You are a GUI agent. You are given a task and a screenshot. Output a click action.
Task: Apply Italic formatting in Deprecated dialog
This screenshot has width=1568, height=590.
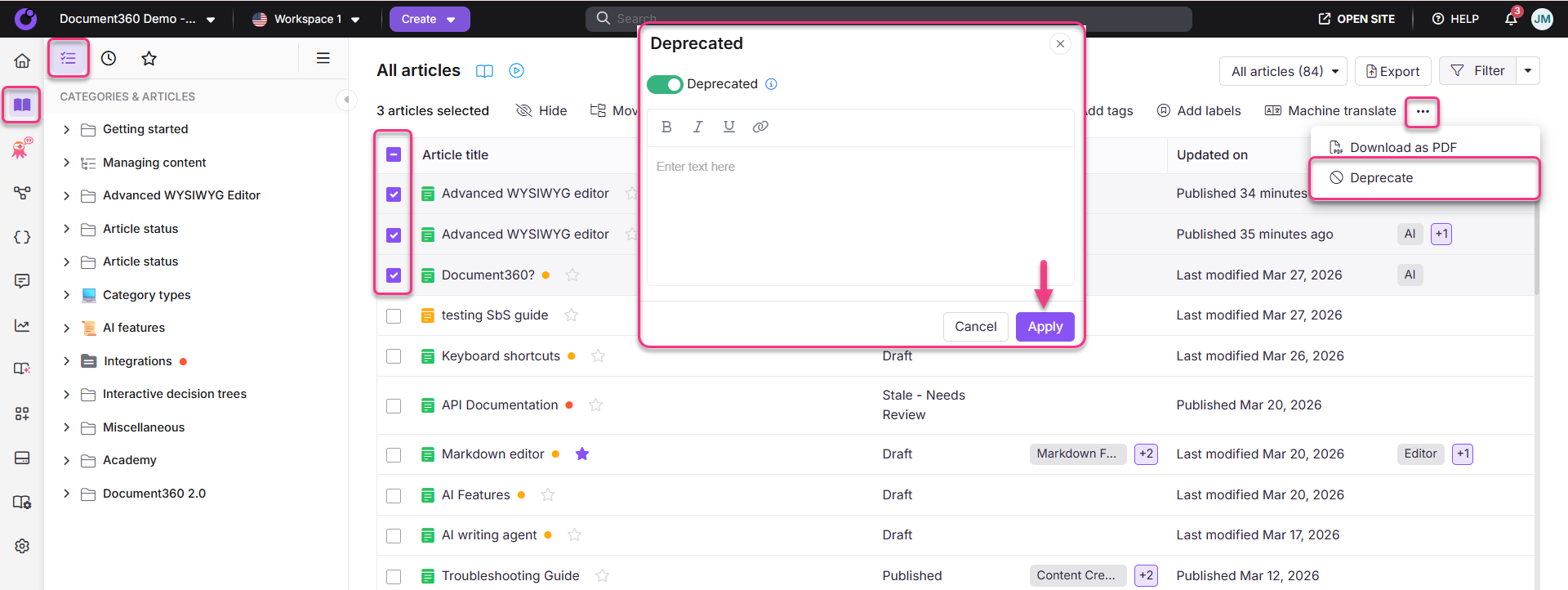coord(697,127)
